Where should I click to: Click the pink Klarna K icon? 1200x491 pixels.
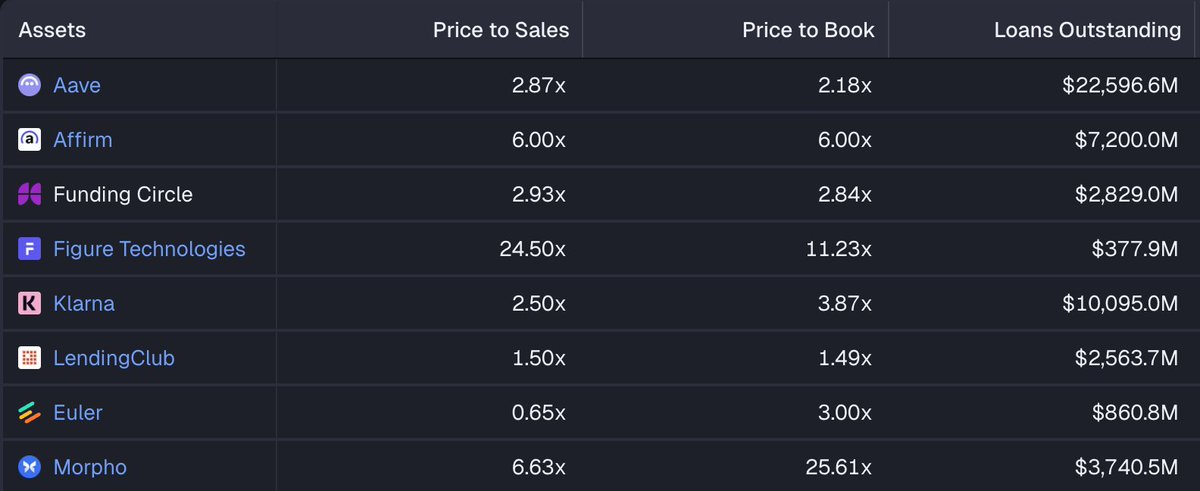pos(29,303)
